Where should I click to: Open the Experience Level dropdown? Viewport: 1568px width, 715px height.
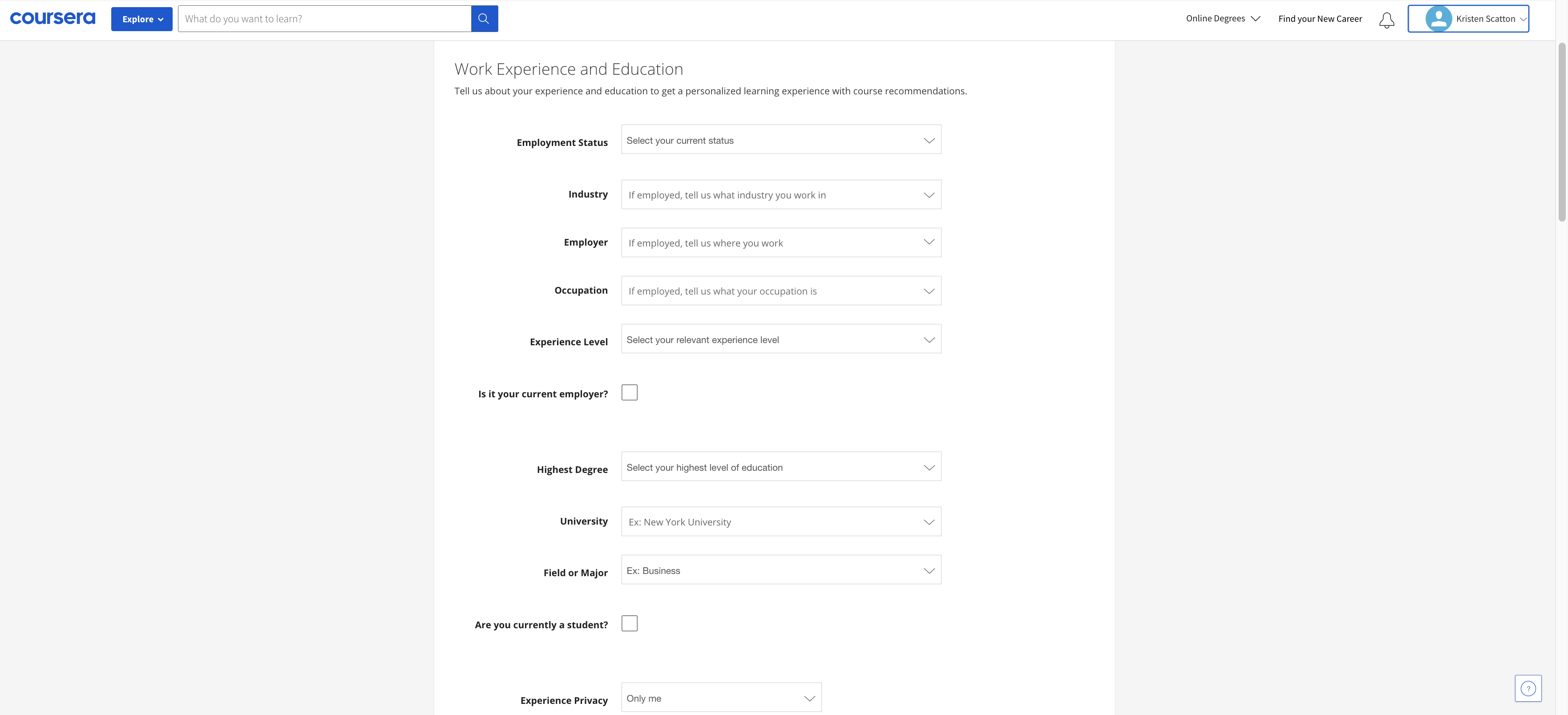pyautogui.click(x=780, y=339)
